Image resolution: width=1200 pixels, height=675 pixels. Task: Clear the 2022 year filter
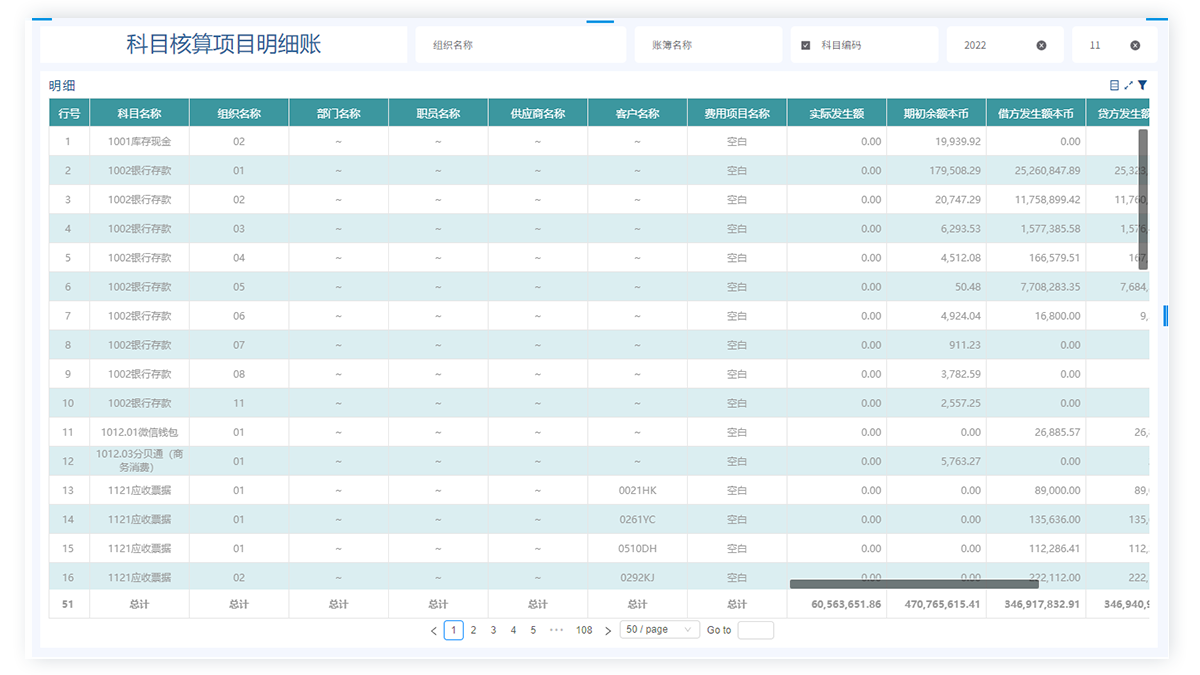pos(1041,45)
